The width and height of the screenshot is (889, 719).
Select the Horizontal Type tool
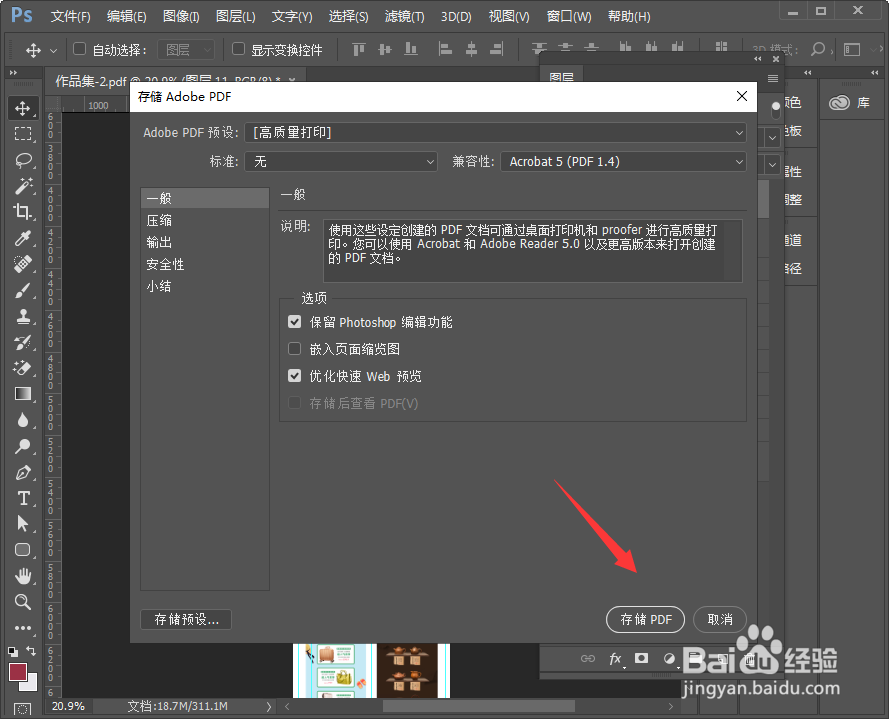(x=23, y=498)
